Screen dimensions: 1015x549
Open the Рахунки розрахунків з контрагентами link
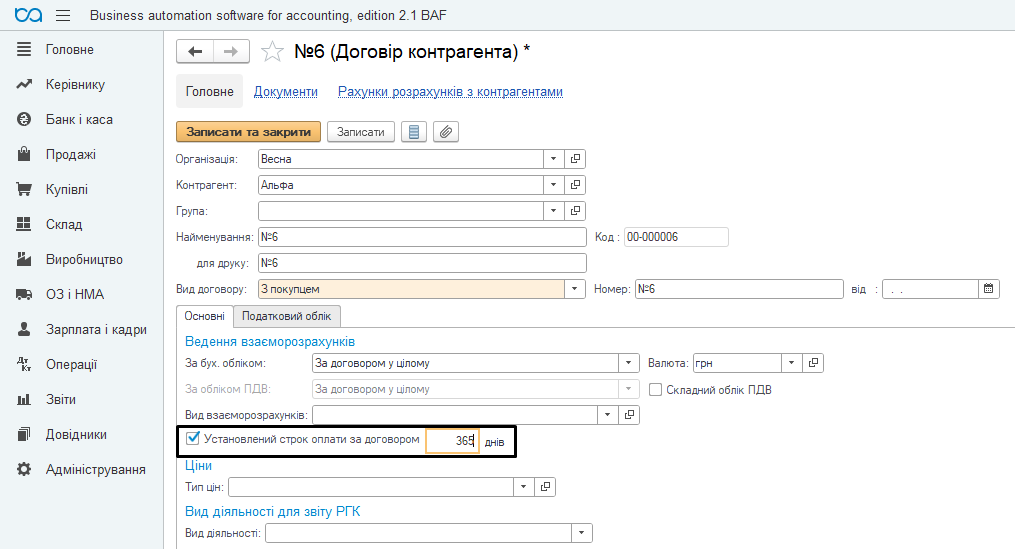coord(451,92)
